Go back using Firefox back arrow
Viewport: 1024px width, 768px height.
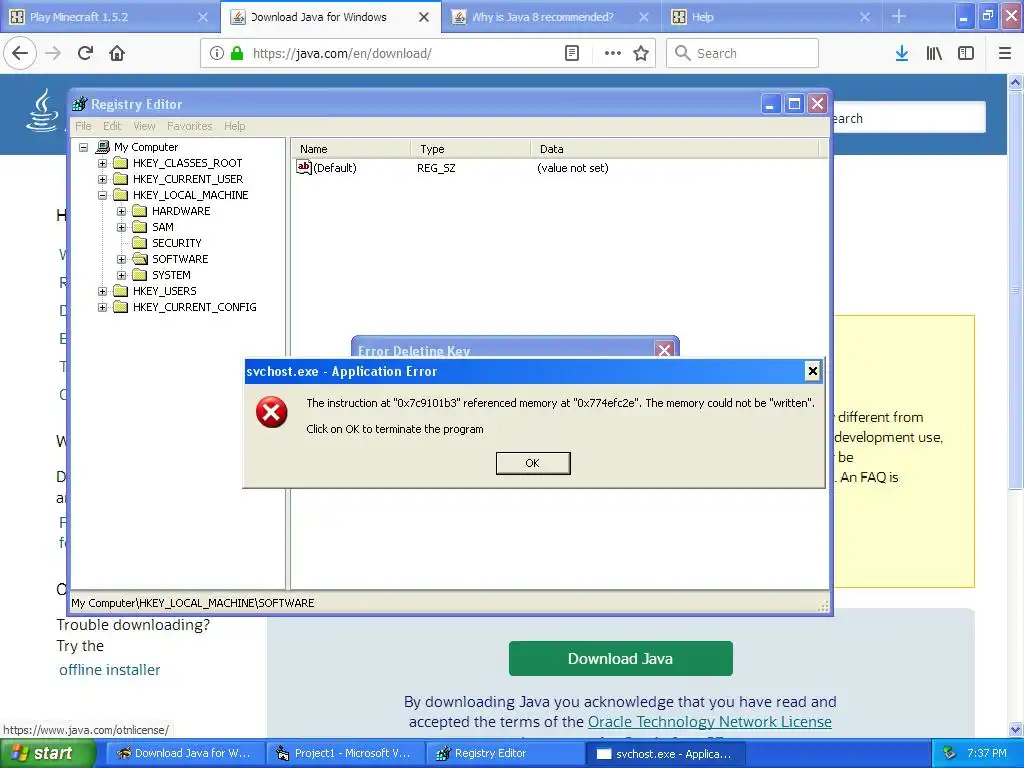point(20,53)
